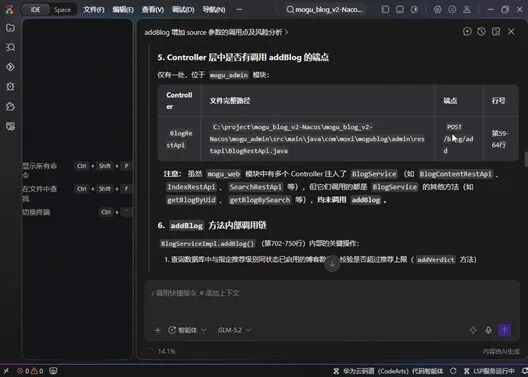Click the robot icon in the status bar
This screenshot has height=377, width=528.
[x=54, y=371]
